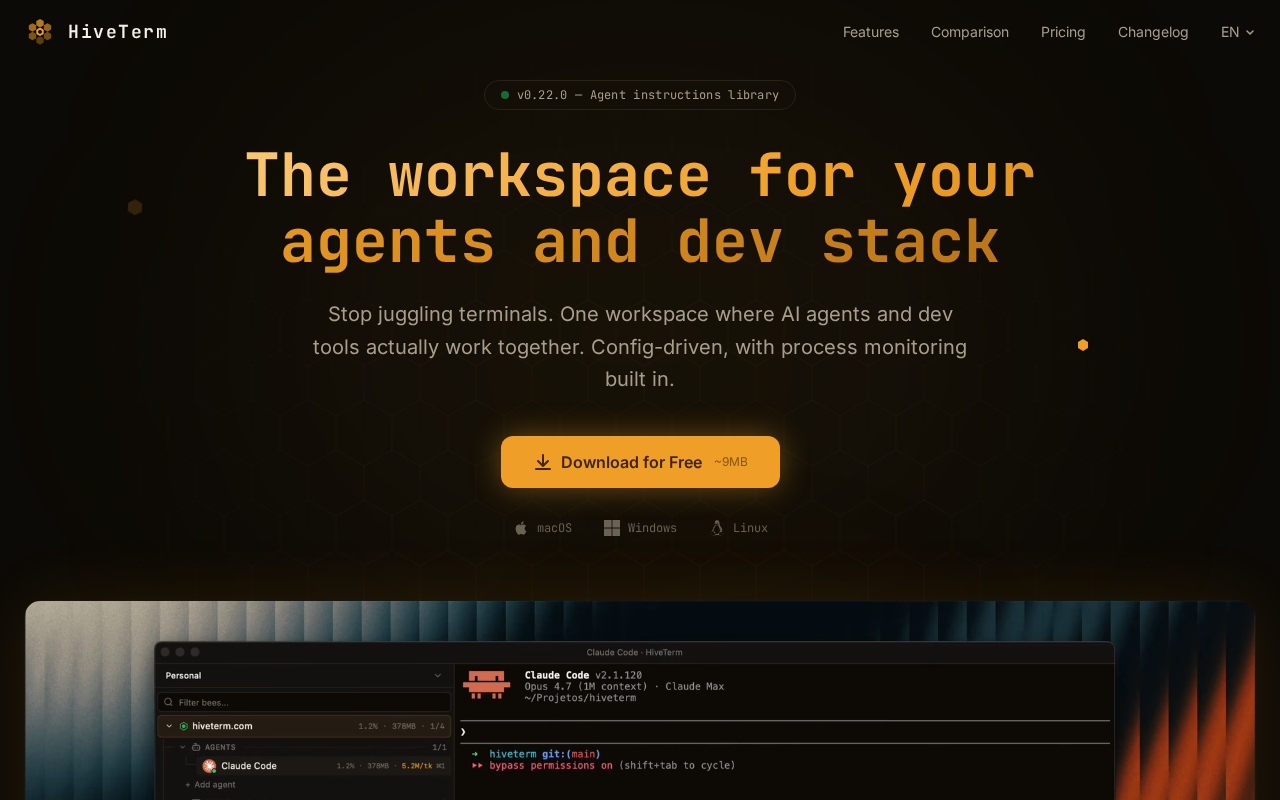Pick the Linux penguin platform icon
This screenshot has height=800, width=1280.
[x=717, y=528]
